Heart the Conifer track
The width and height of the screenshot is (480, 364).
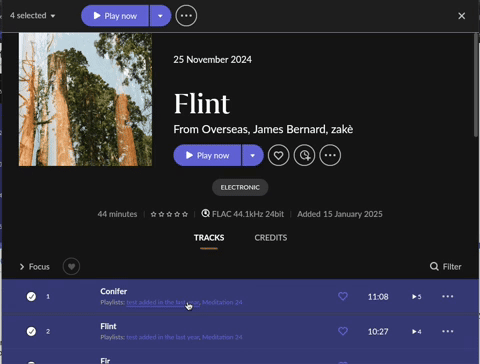(x=343, y=296)
